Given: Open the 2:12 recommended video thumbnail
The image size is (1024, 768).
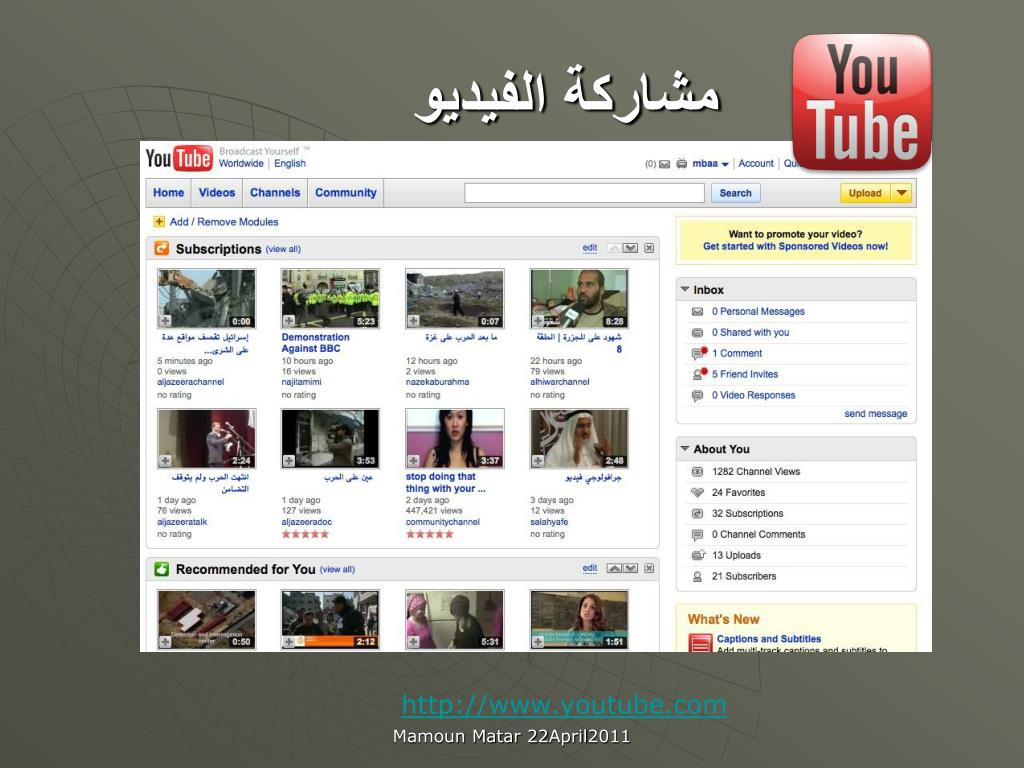Looking at the screenshot, I should pos(330,620).
